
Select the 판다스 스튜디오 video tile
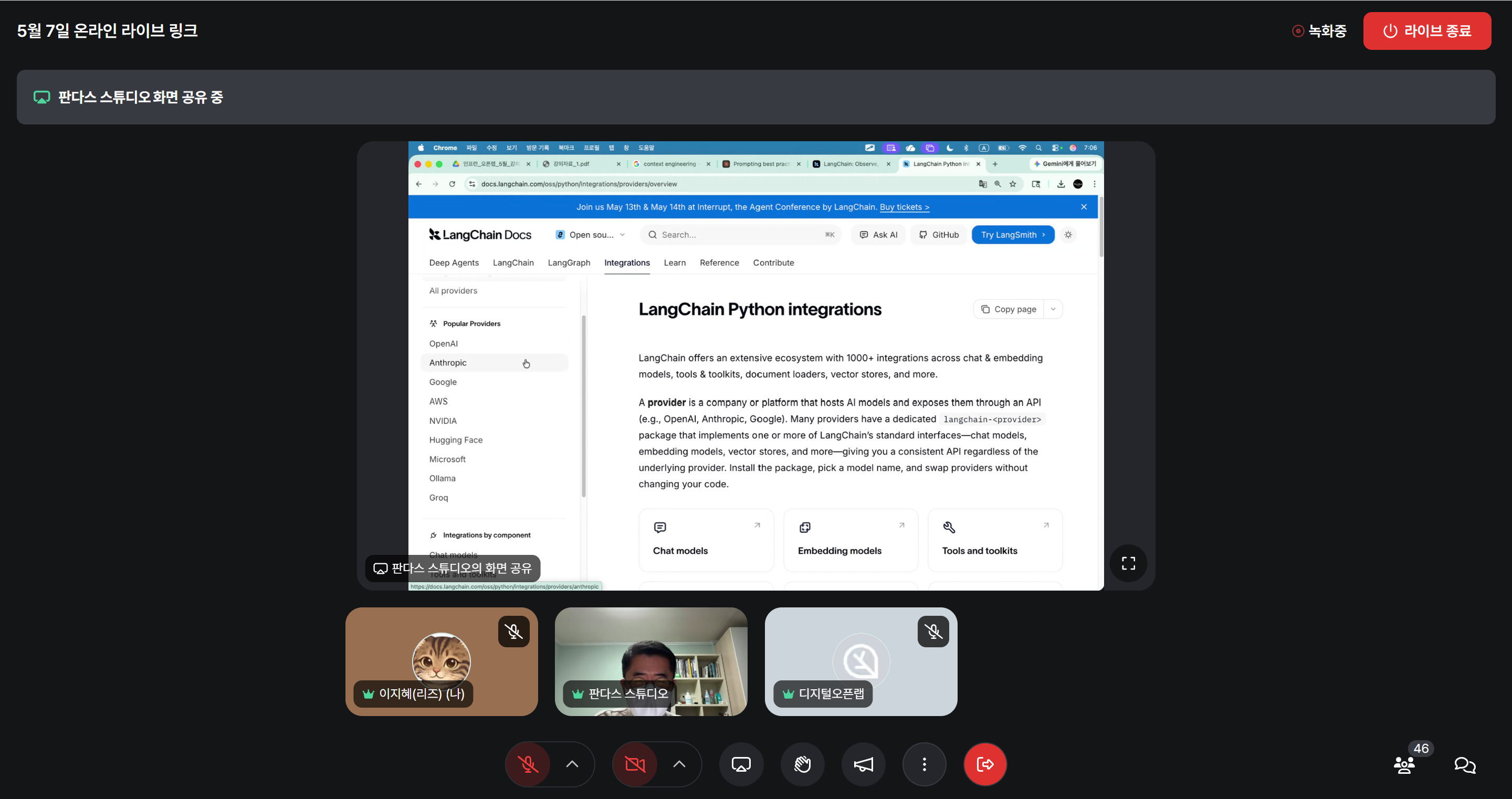[651, 661]
